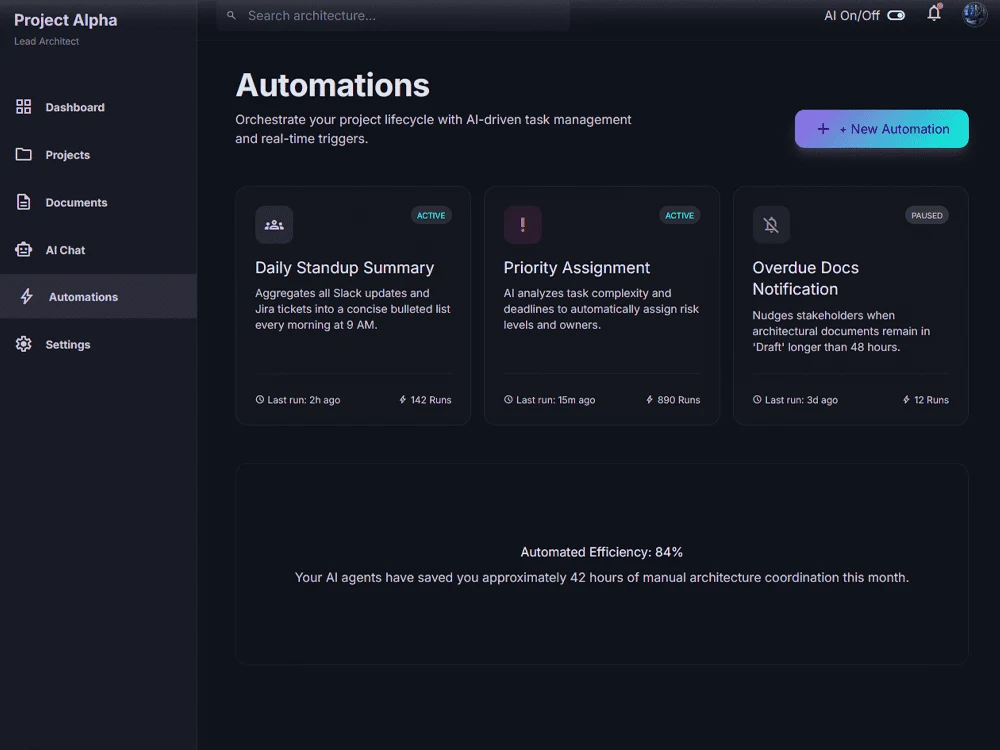Click the Priority Assignment exclamation icon

pyautogui.click(x=522, y=224)
